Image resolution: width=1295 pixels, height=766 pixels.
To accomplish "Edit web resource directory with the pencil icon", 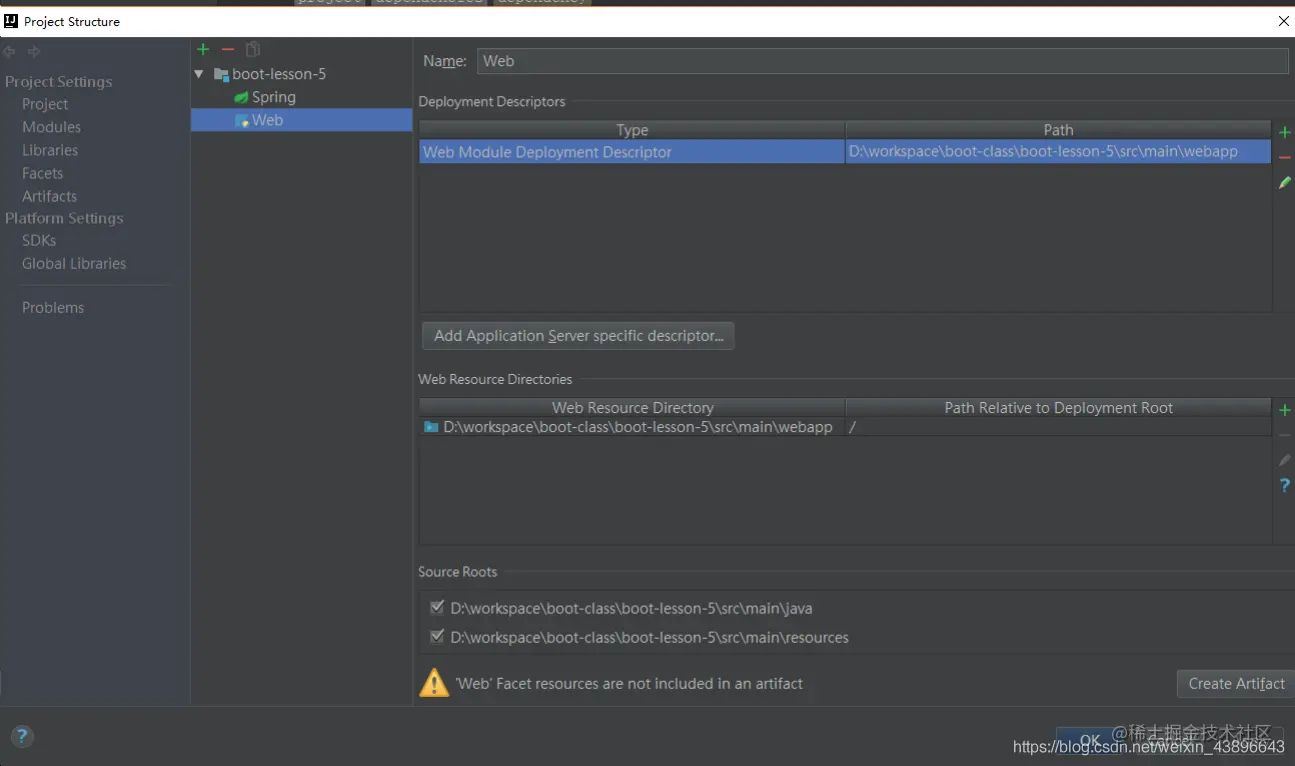I will (x=1285, y=460).
